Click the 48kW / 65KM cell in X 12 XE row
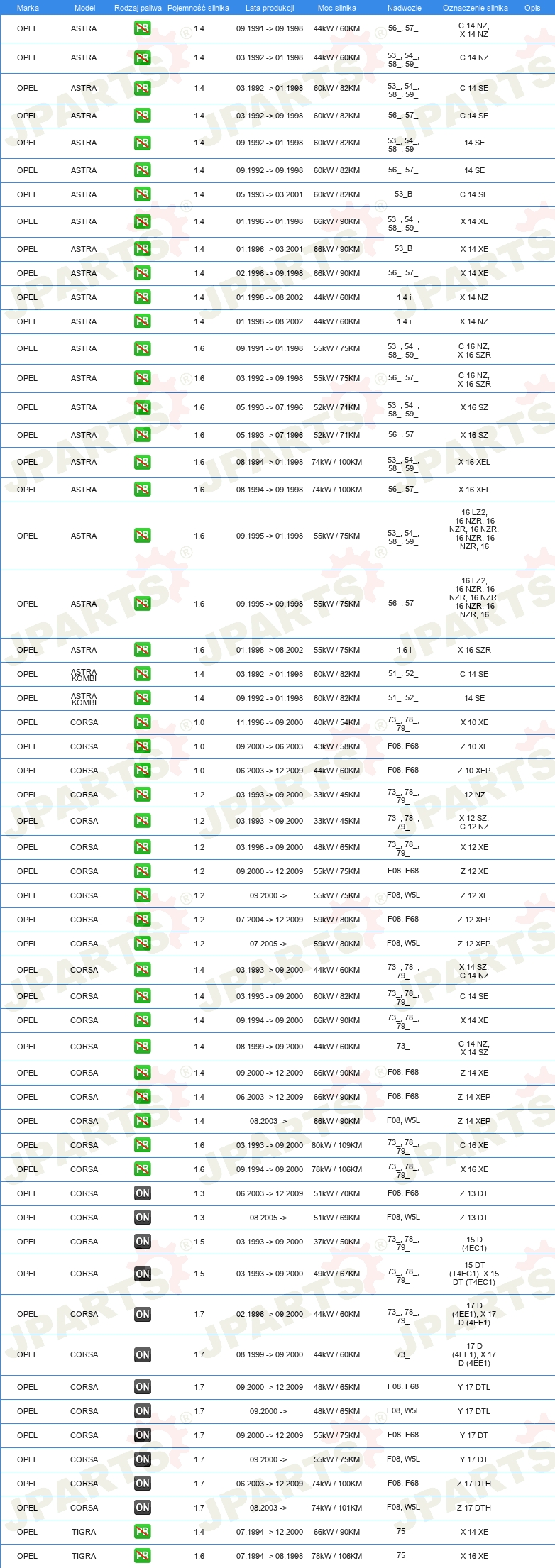Screen dimensions: 555x1568 click(x=337, y=847)
